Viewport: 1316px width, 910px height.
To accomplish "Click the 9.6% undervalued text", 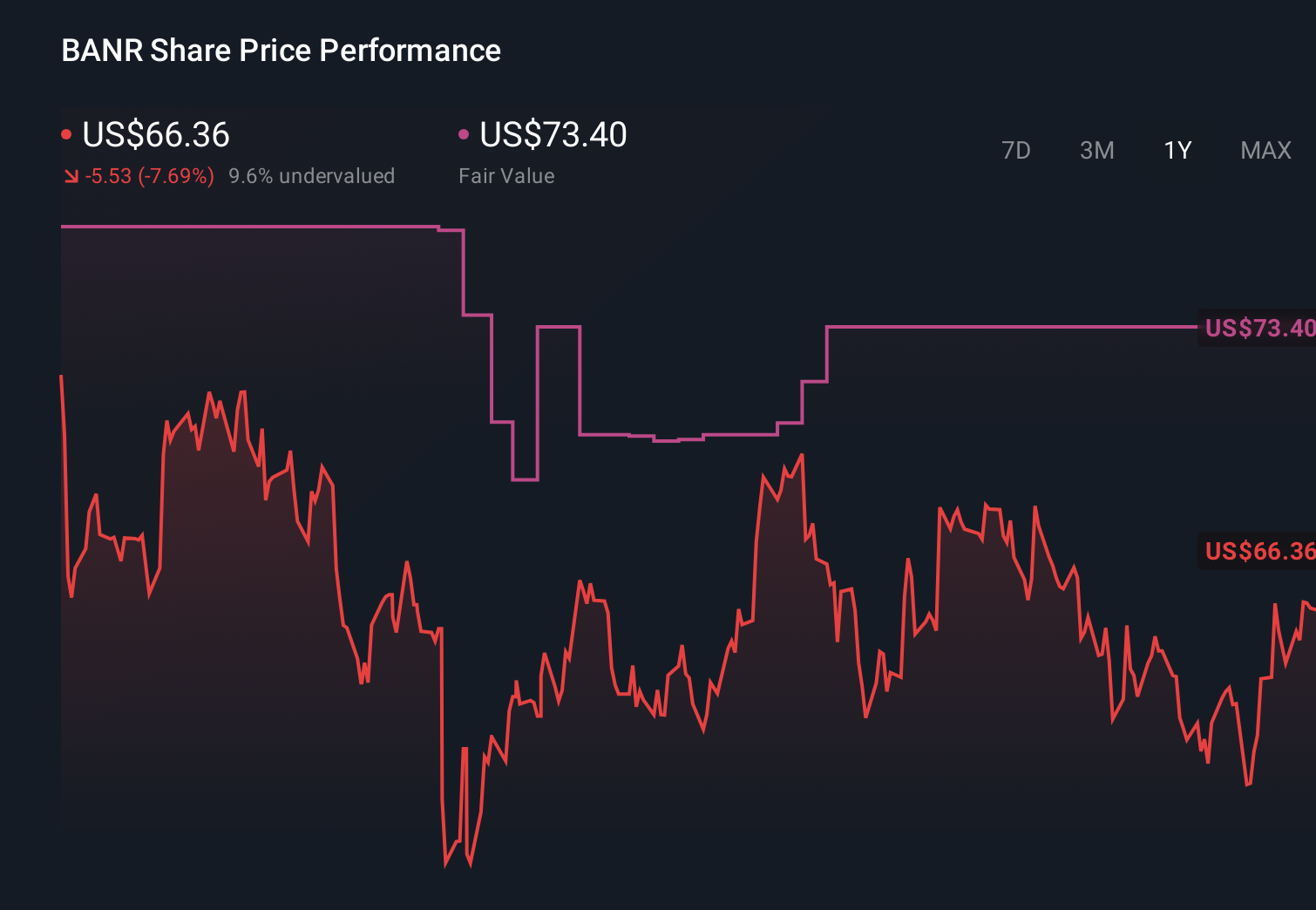I will pyautogui.click(x=312, y=175).
